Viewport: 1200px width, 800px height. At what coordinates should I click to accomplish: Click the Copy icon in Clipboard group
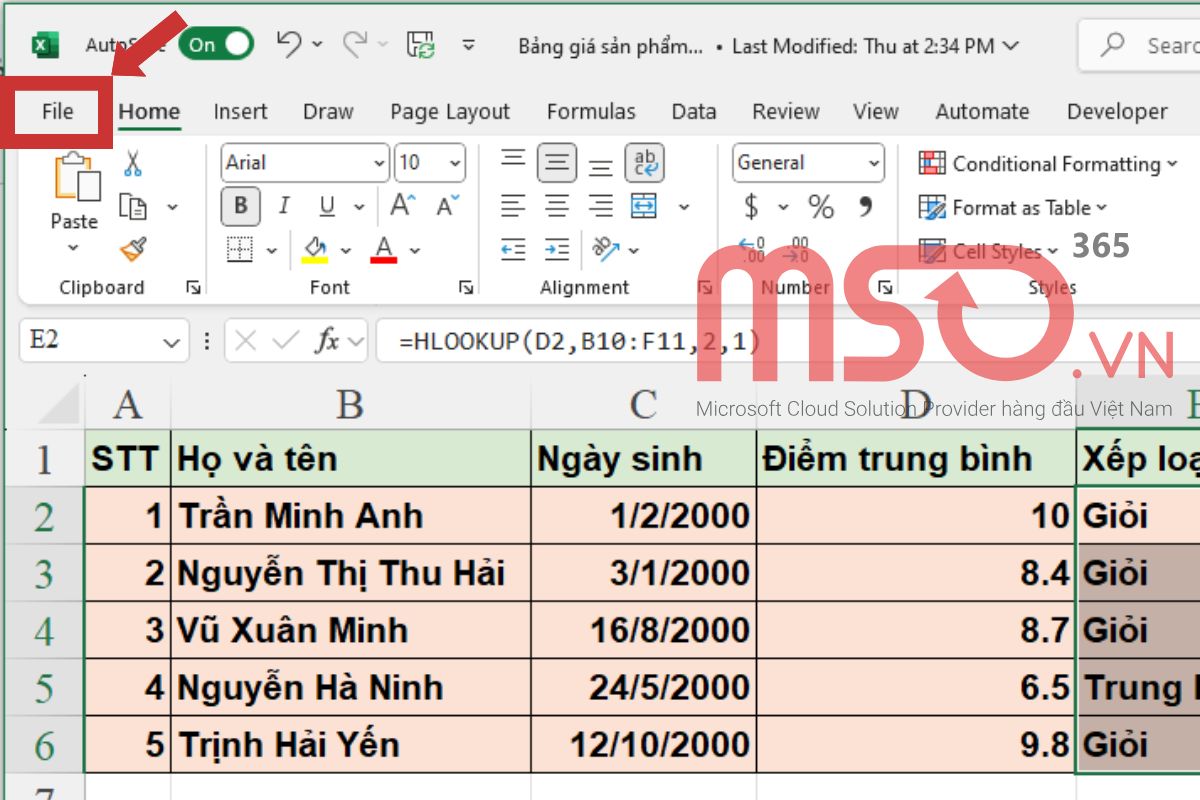pos(133,207)
